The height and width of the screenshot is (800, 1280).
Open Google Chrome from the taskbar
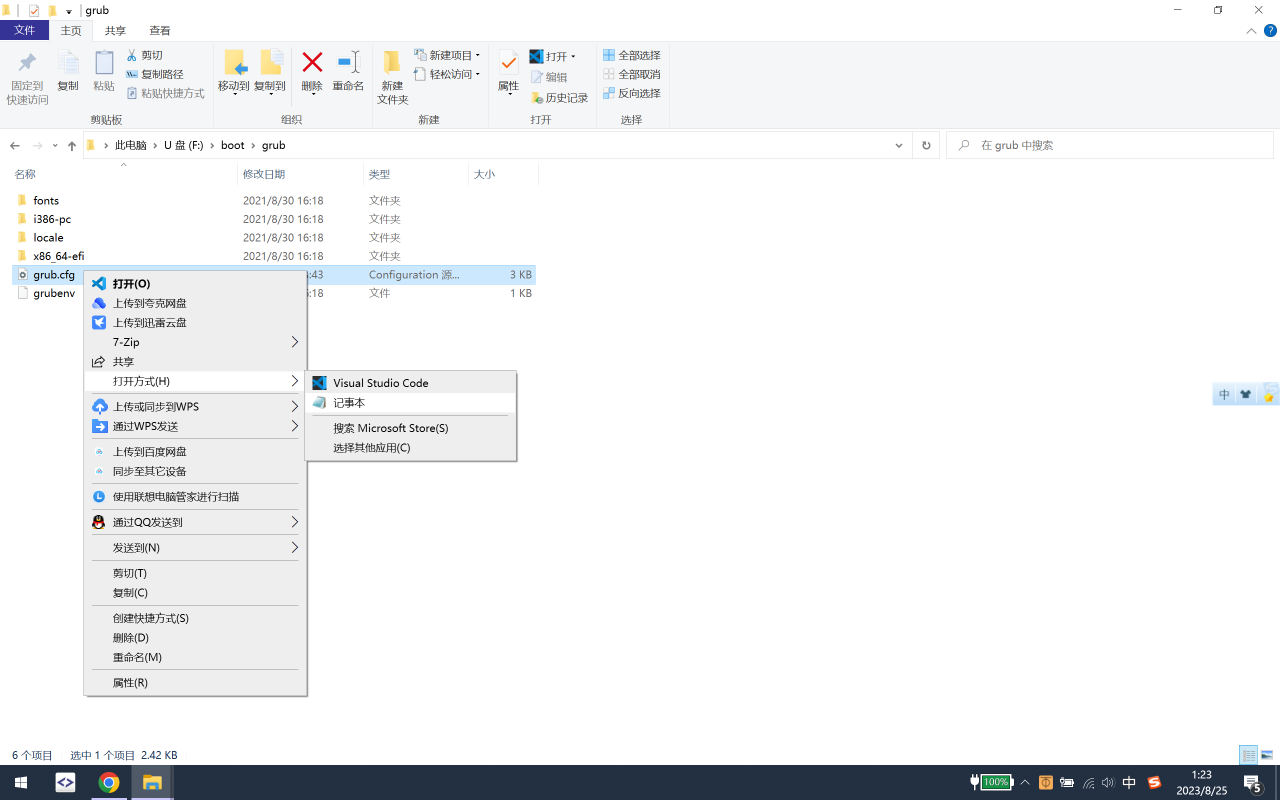tap(109, 782)
